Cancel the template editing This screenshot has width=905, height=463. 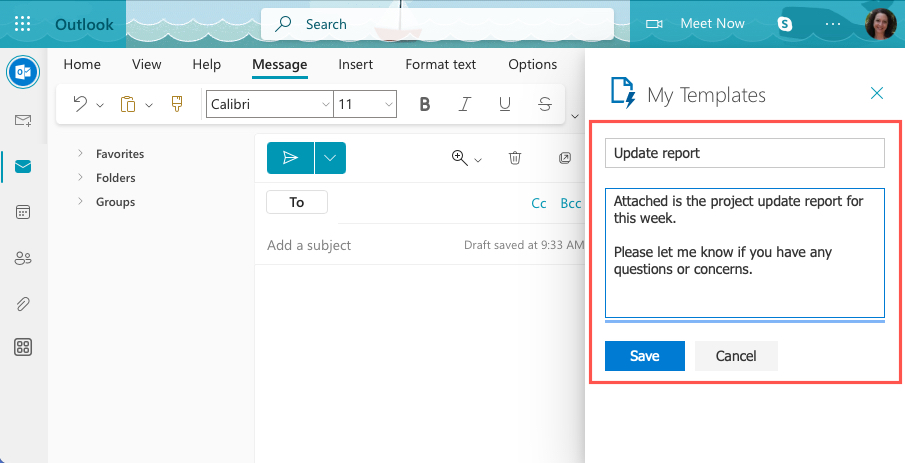coord(736,356)
